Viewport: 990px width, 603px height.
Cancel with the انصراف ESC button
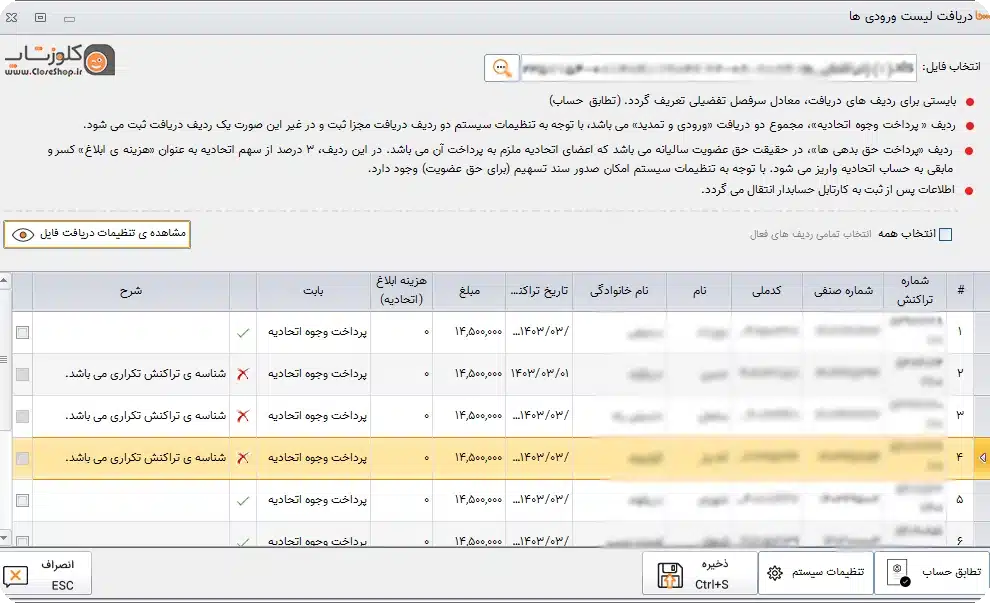coord(46,574)
